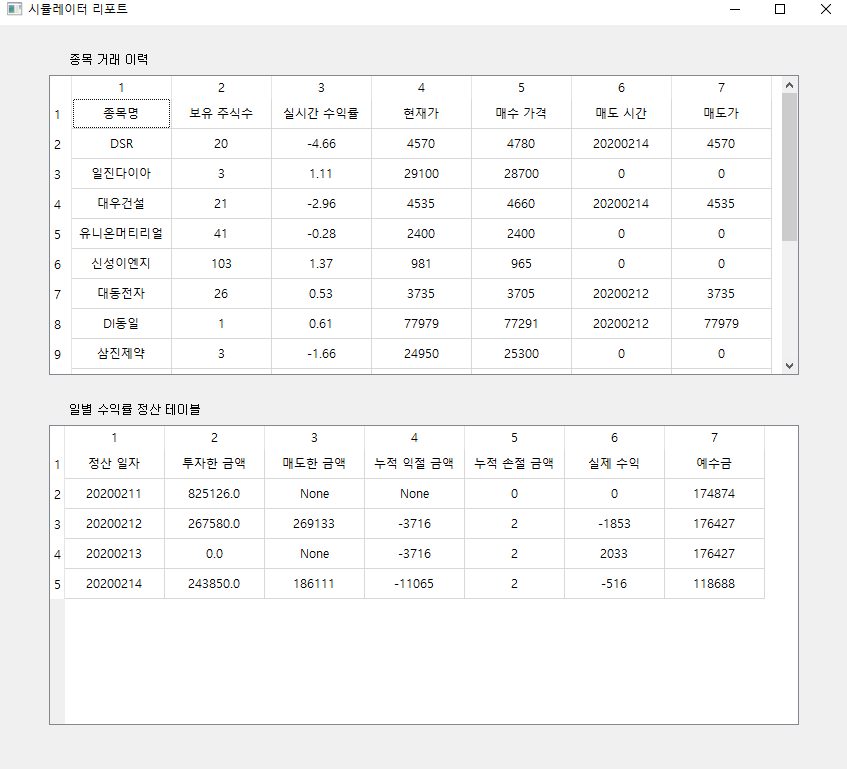This screenshot has height=769, width=847.
Task: Select the 보유 주식수 header cell
Action: 221,113
